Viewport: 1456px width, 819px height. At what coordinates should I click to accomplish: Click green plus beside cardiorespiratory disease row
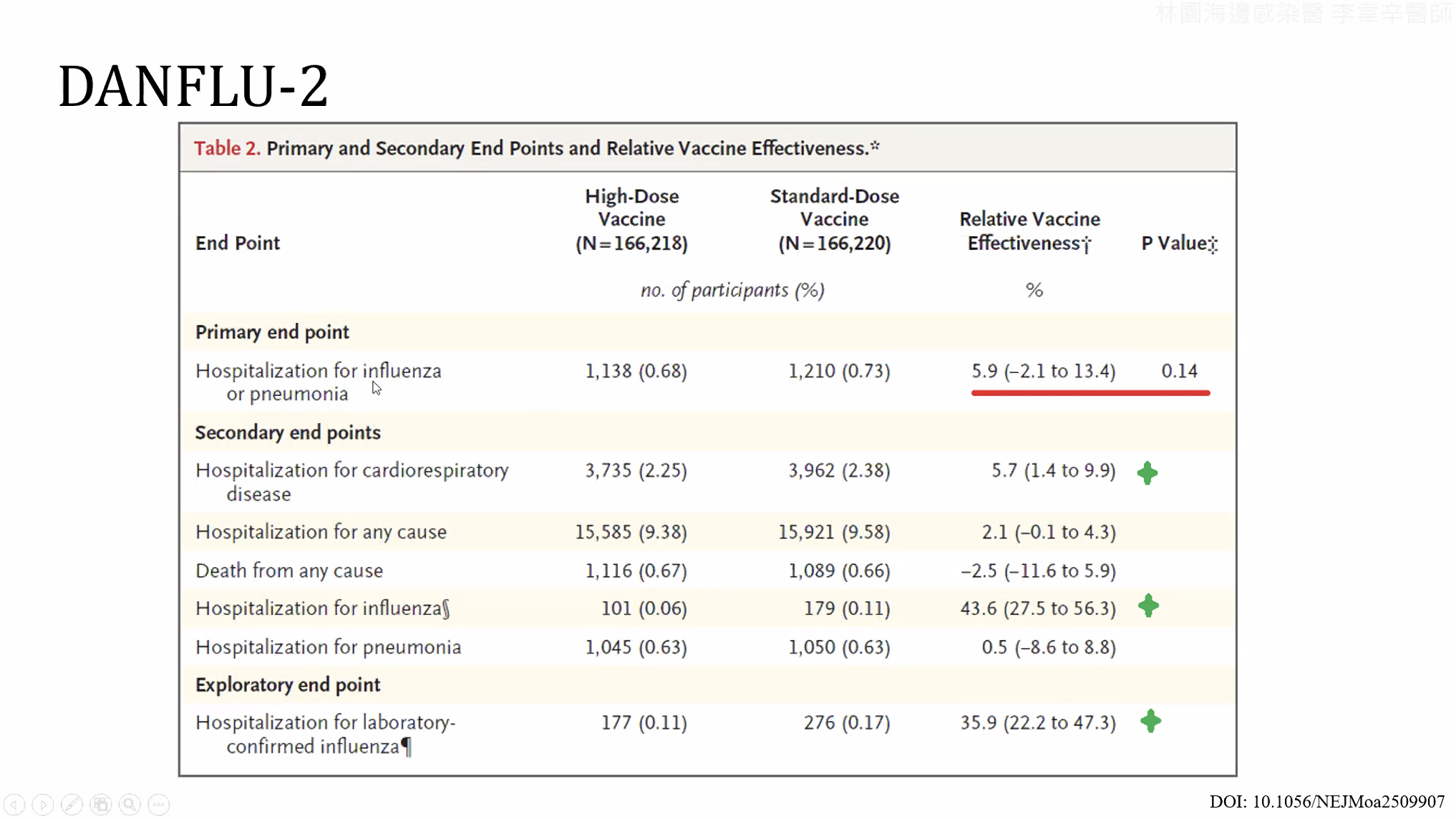[1147, 472]
